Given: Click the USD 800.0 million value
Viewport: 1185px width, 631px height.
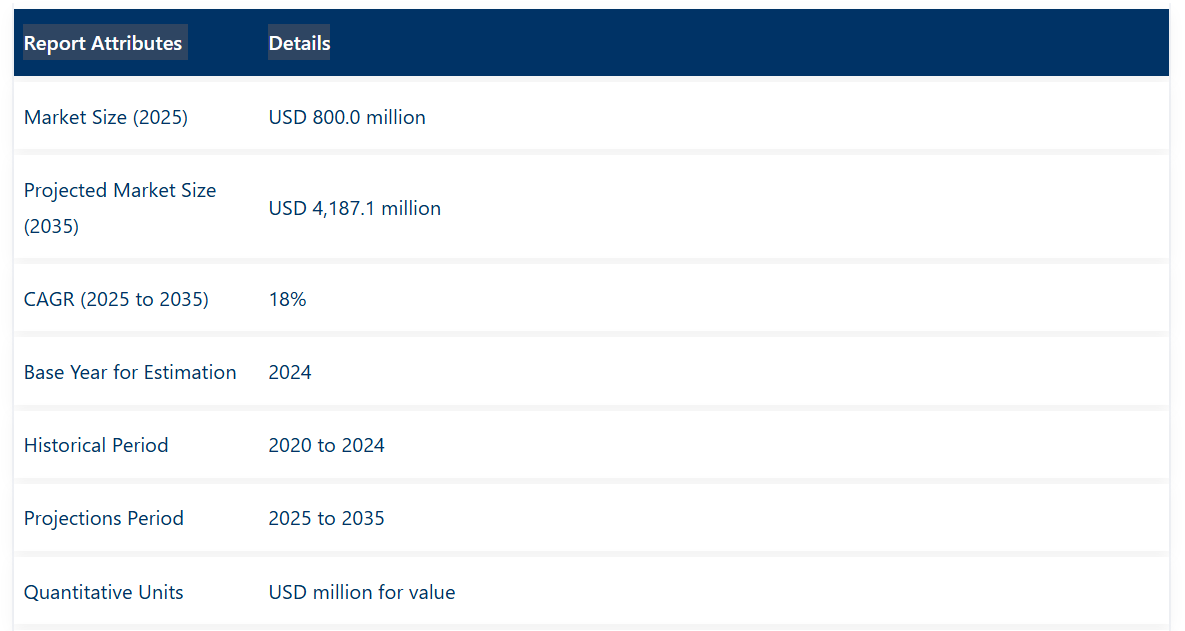Looking at the screenshot, I should click(x=347, y=117).
